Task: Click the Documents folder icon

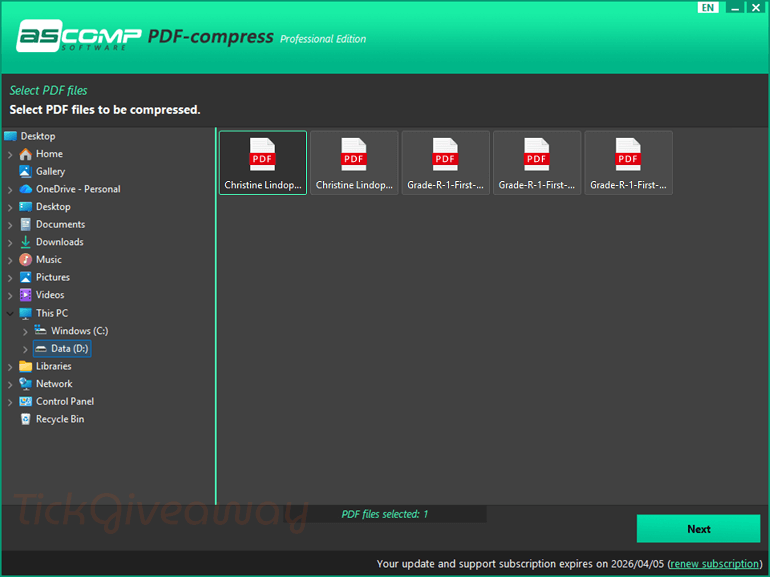Action: [x=26, y=224]
